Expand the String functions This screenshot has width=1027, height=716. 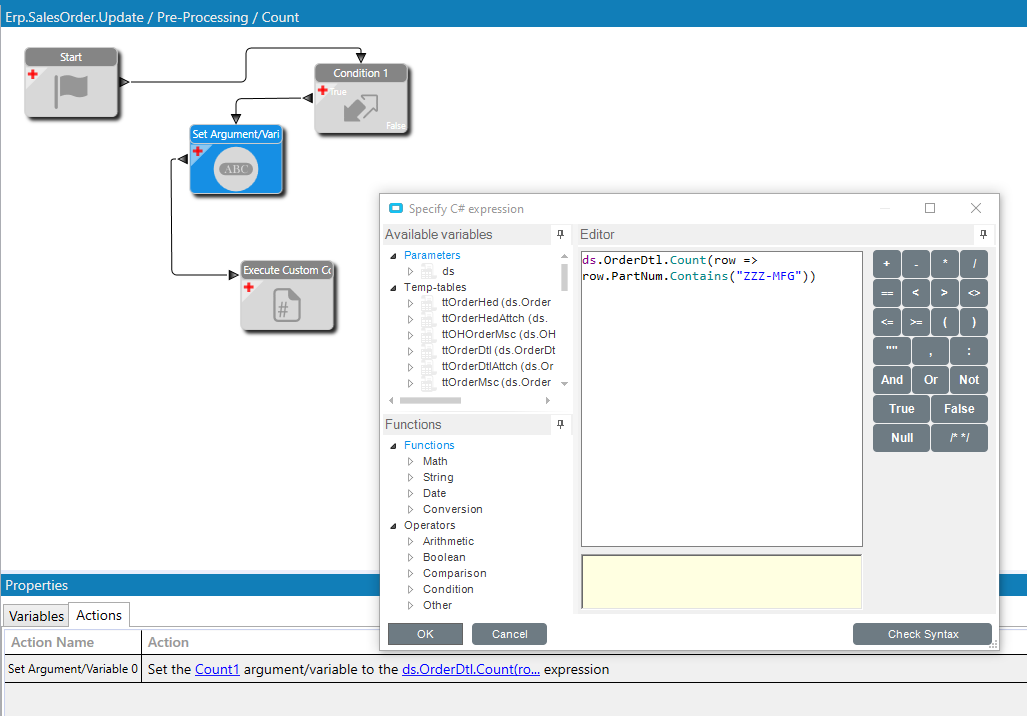411,478
